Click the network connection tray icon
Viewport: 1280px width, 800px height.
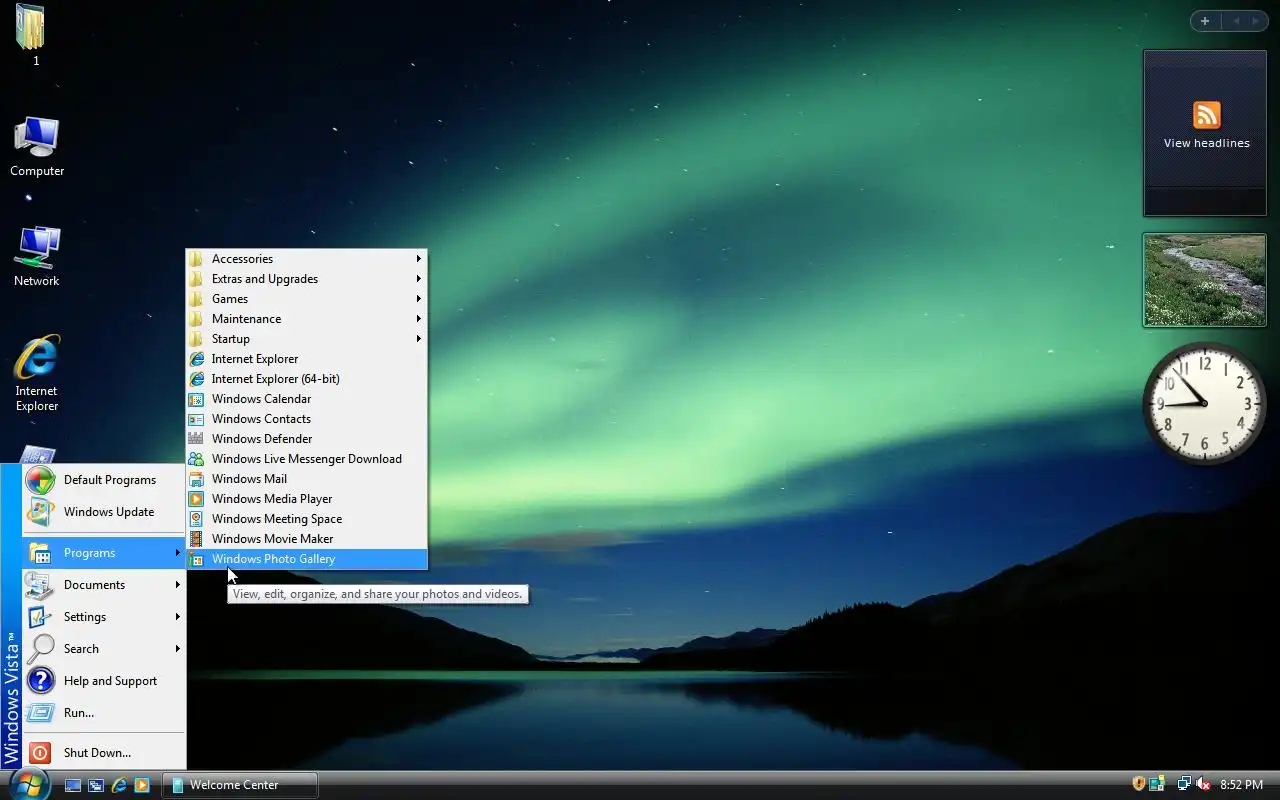point(1184,785)
